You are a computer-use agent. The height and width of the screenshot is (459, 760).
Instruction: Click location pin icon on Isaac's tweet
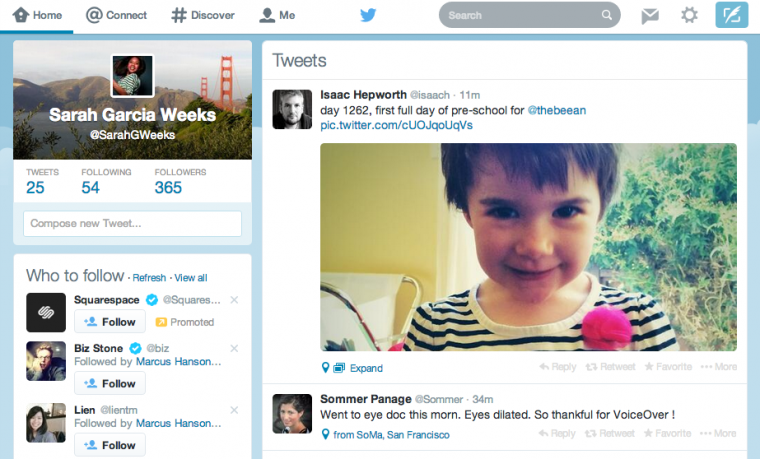(x=326, y=367)
